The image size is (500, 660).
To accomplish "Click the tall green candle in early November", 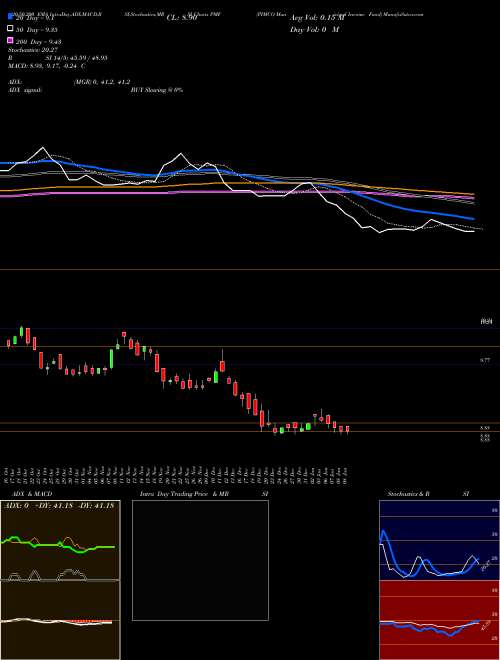I will click(x=112, y=358).
